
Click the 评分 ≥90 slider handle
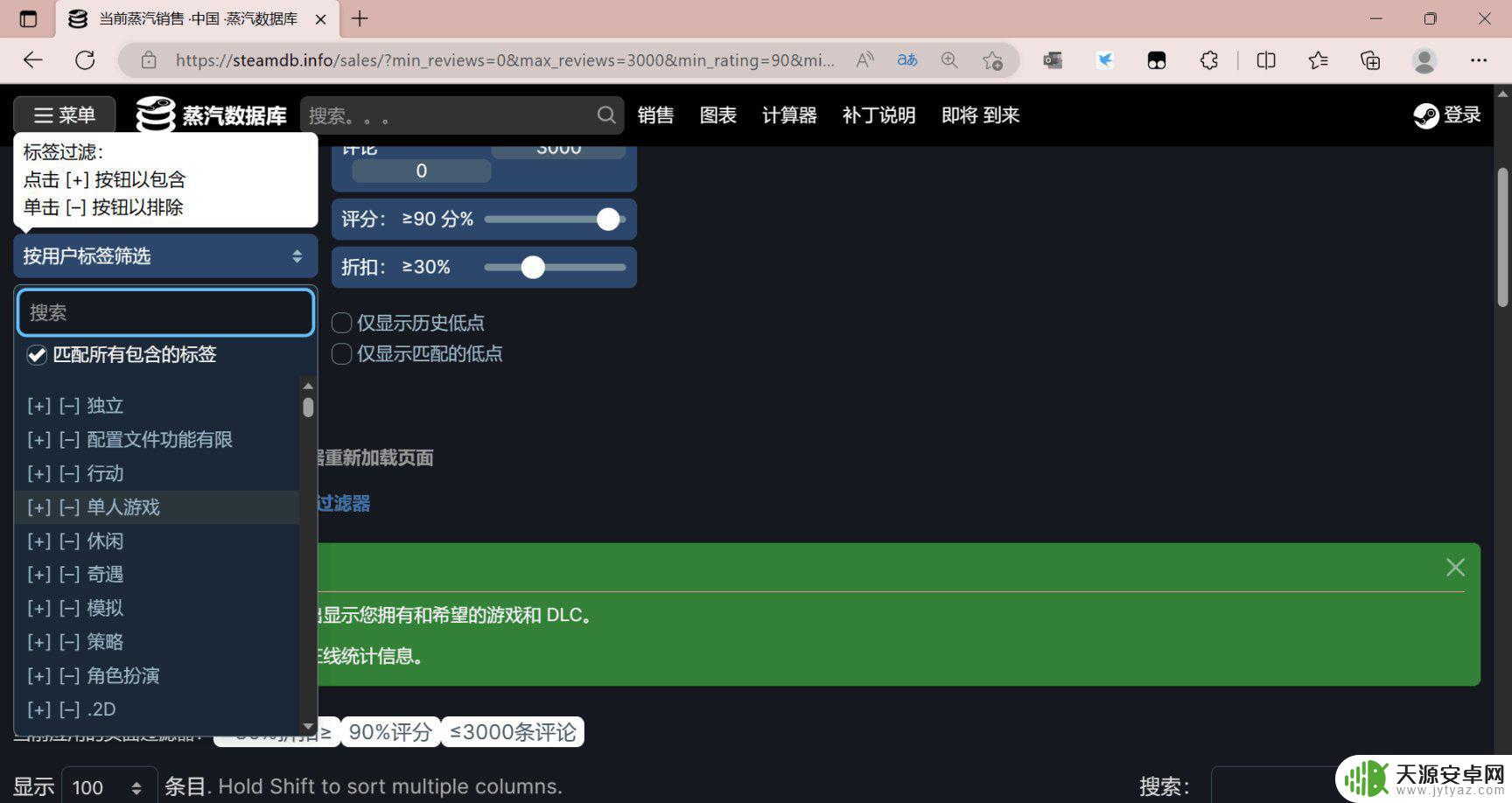[x=608, y=220]
